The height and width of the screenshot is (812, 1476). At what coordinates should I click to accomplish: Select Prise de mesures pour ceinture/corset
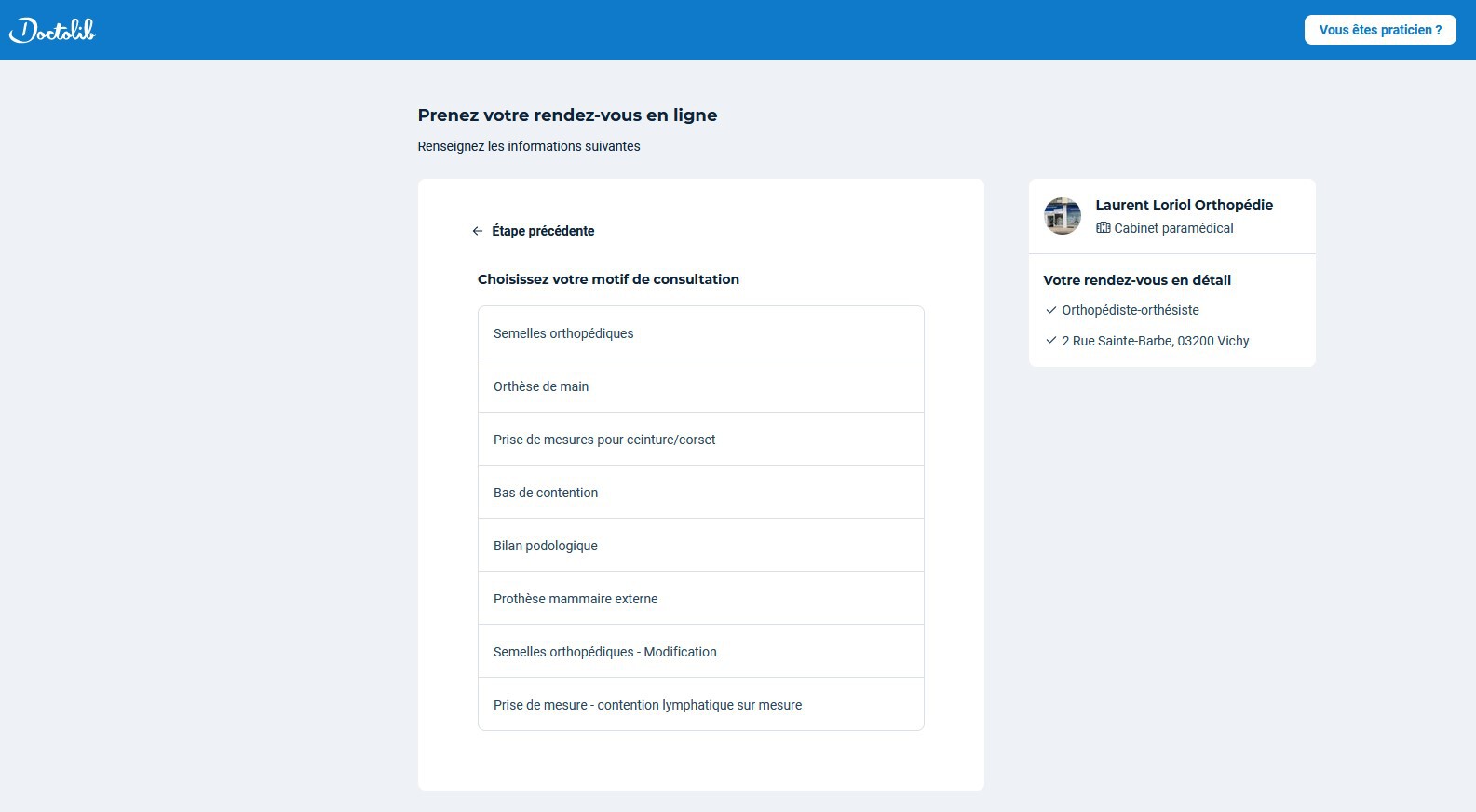tap(701, 440)
